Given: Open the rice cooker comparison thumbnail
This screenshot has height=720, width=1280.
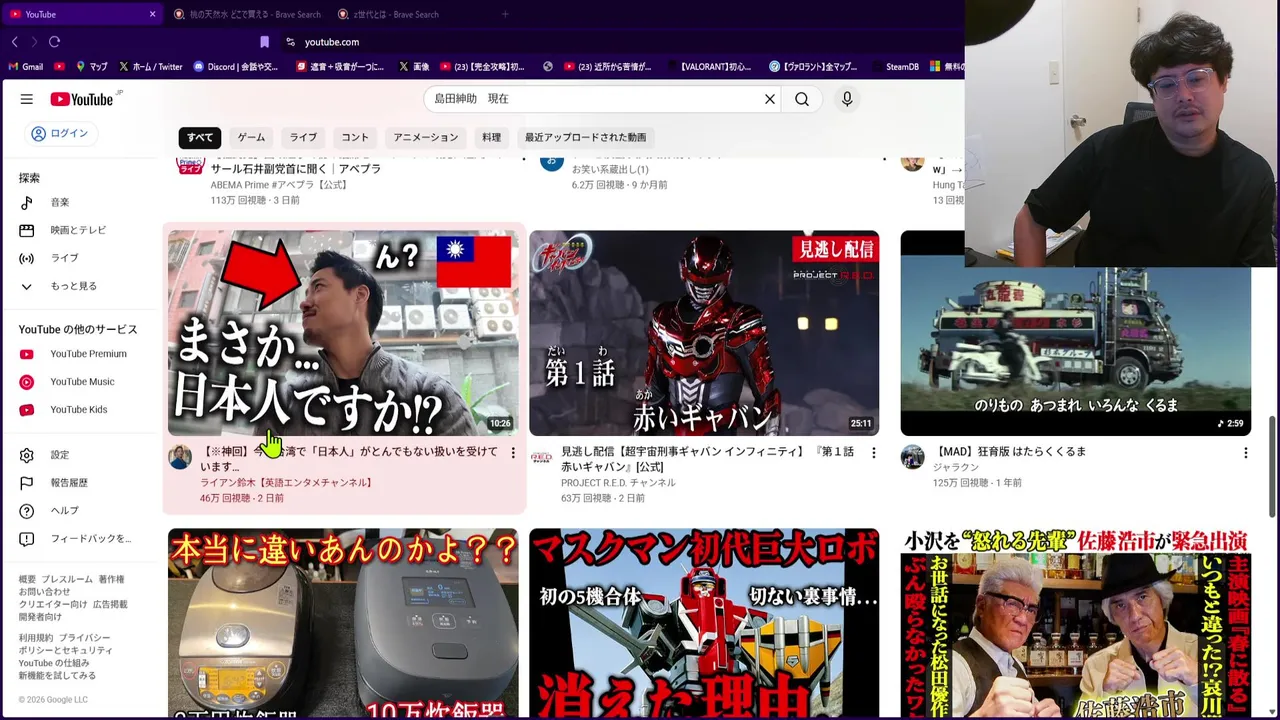Looking at the screenshot, I should (x=343, y=623).
